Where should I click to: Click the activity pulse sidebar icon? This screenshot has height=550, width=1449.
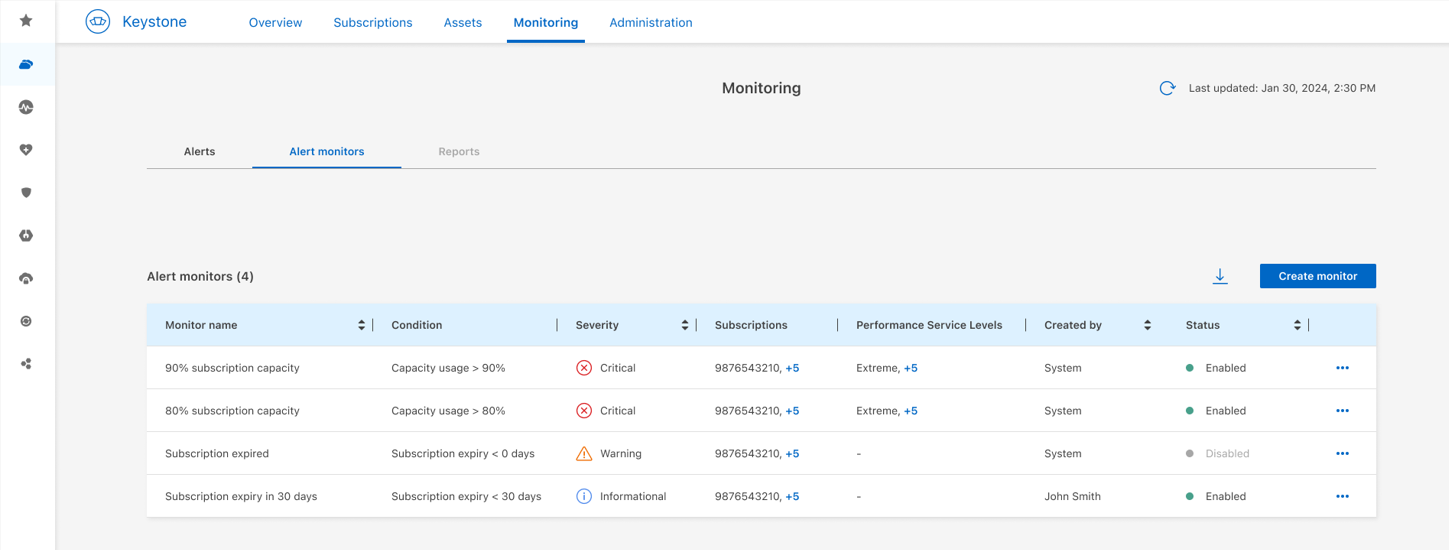26,107
